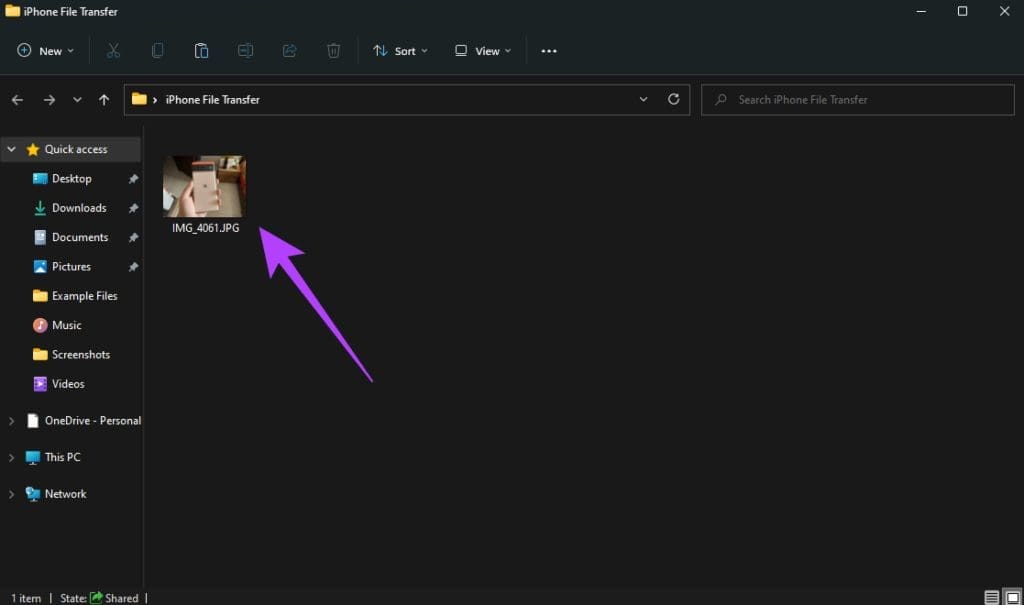Switch to large thumbnails view layout
Viewport: 1024px width, 605px height.
(x=1011, y=597)
